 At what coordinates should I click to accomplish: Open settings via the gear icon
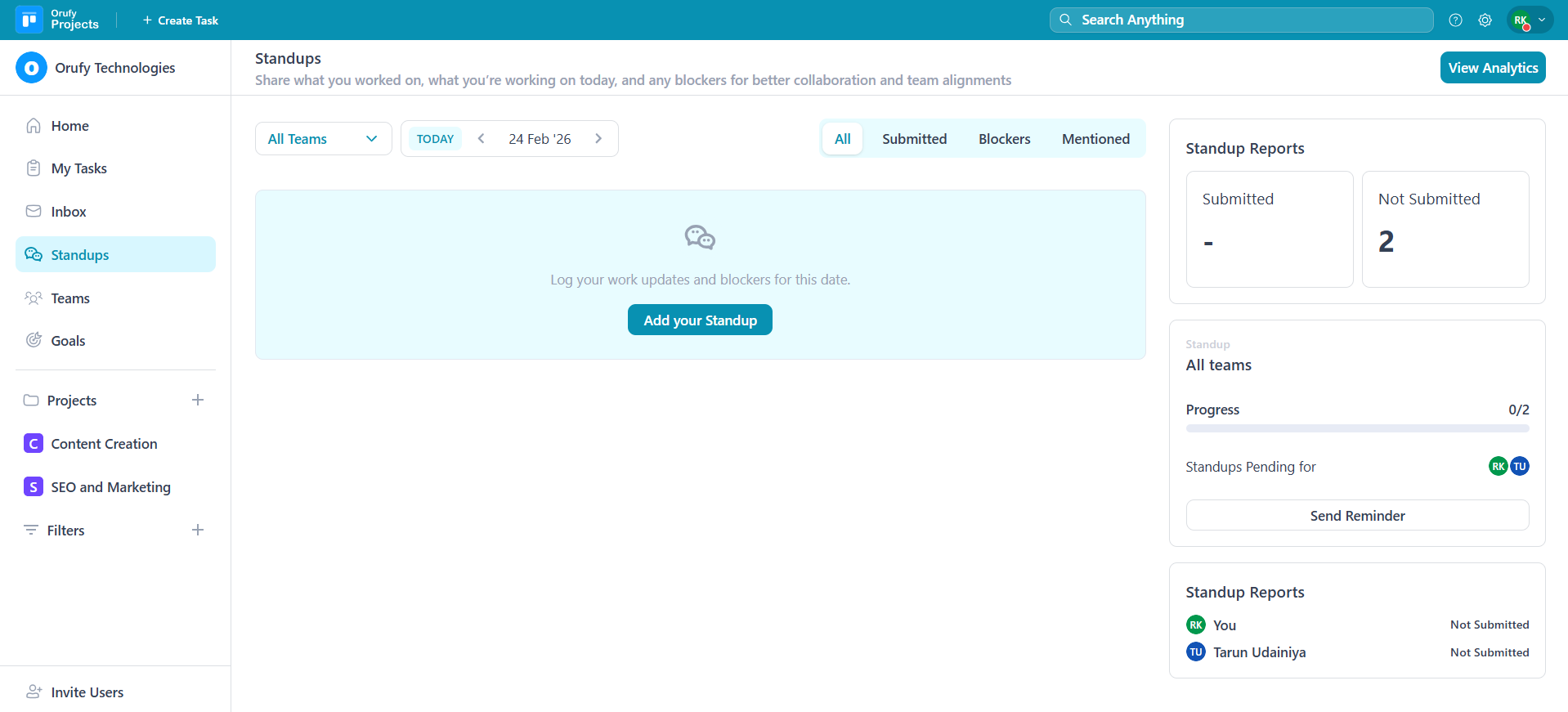[x=1485, y=20]
